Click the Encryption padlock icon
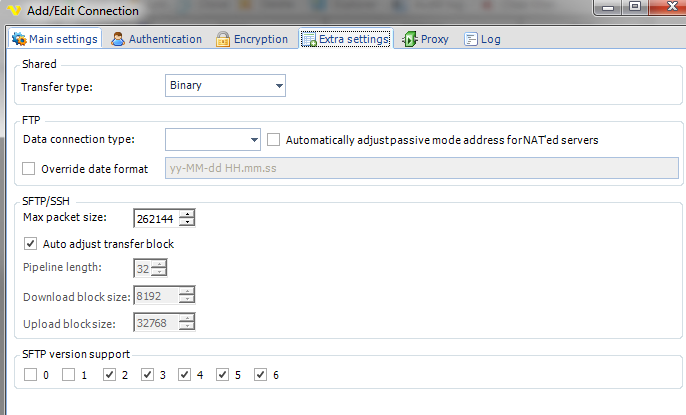The width and height of the screenshot is (686, 415). (223, 40)
